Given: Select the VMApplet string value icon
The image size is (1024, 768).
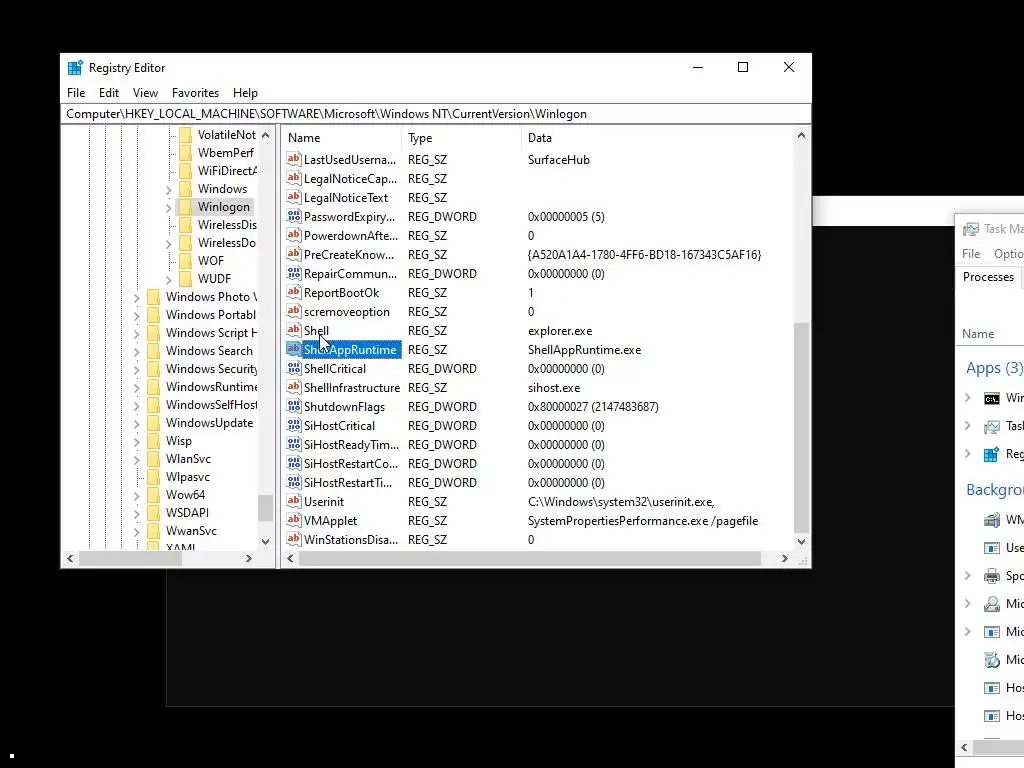Looking at the screenshot, I should (x=294, y=520).
